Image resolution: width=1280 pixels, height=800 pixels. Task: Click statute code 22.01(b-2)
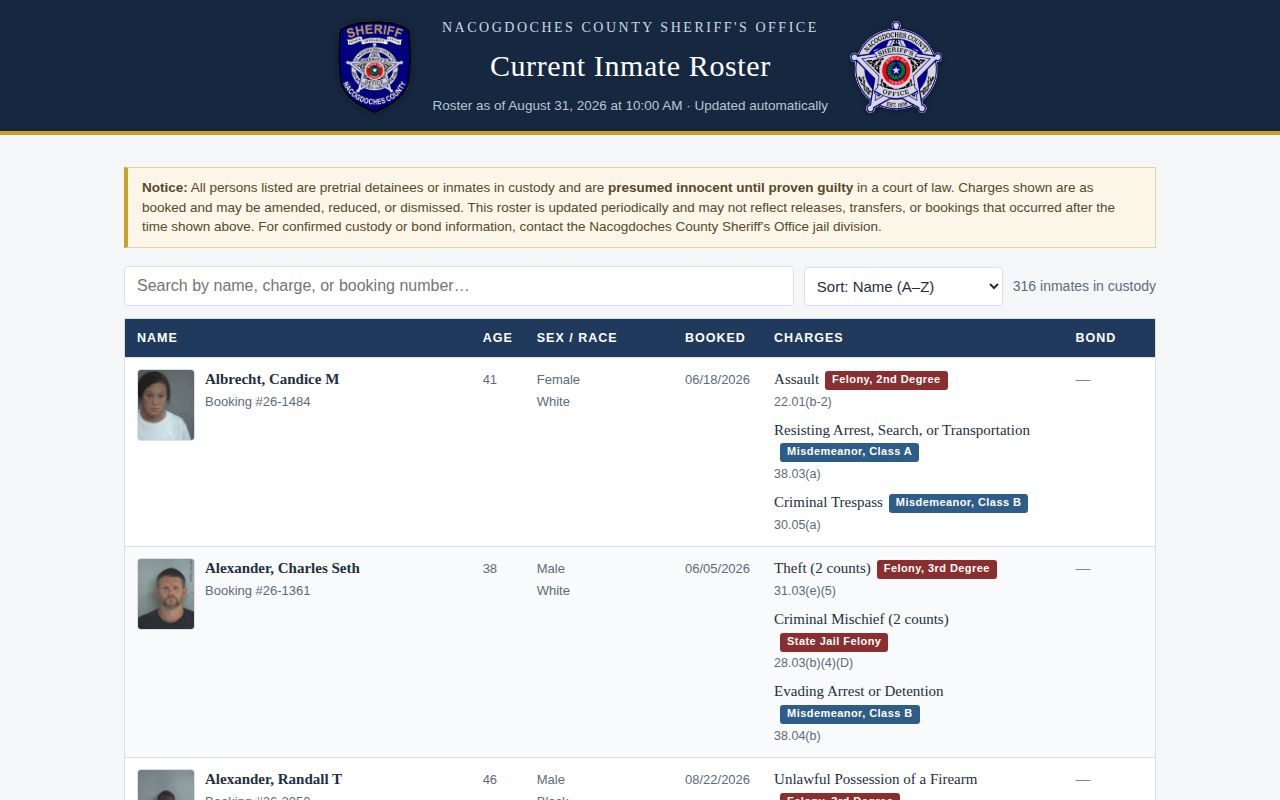click(802, 402)
